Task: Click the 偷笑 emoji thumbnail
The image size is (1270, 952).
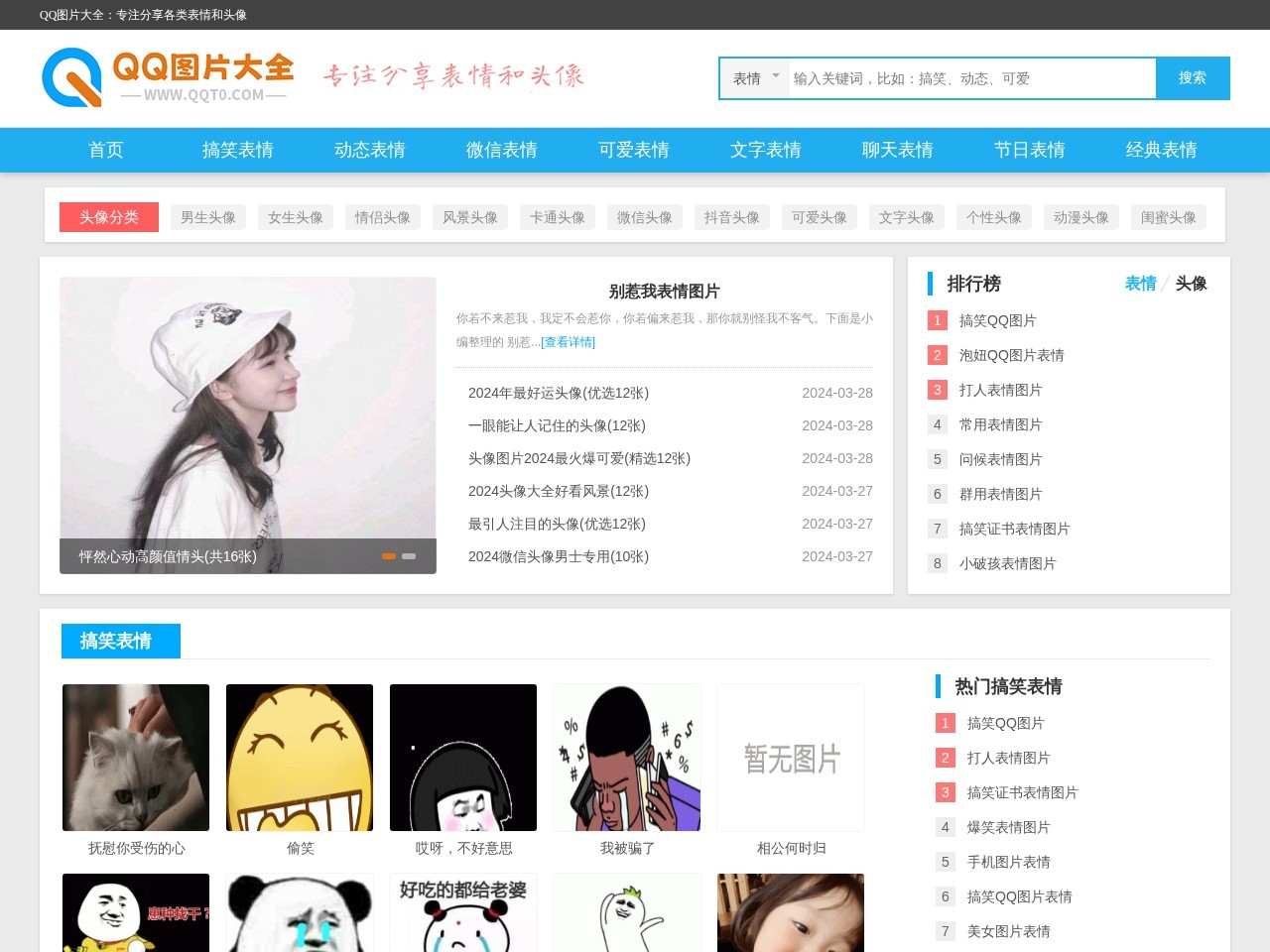Action: [x=300, y=757]
